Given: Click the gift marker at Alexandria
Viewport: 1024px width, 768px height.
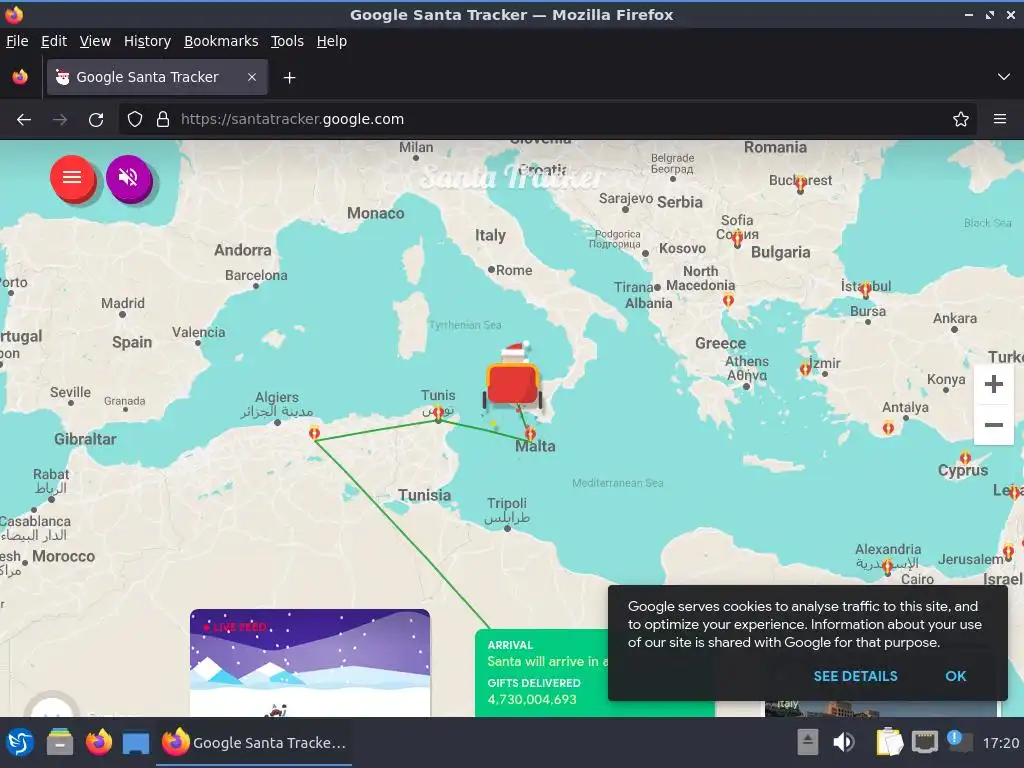Looking at the screenshot, I should click(x=888, y=566).
